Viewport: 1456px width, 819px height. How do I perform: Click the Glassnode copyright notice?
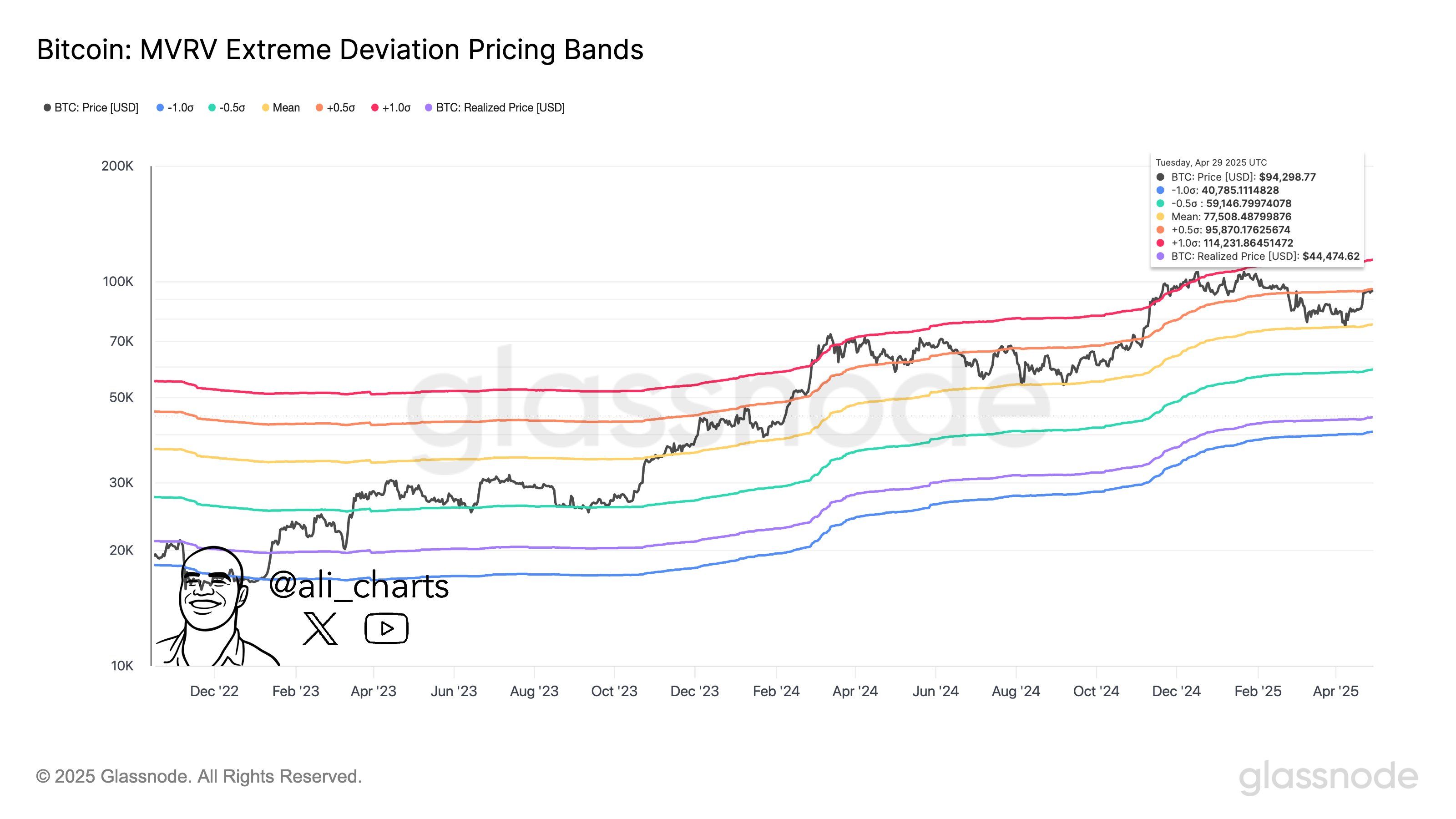(199, 777)
